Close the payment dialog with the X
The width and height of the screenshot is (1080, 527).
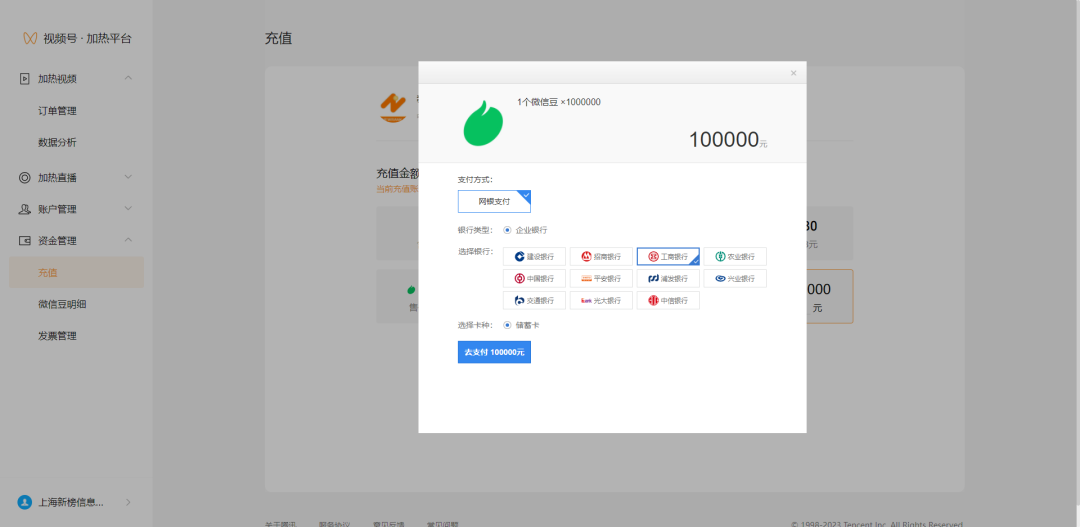[x=793, y=72]
